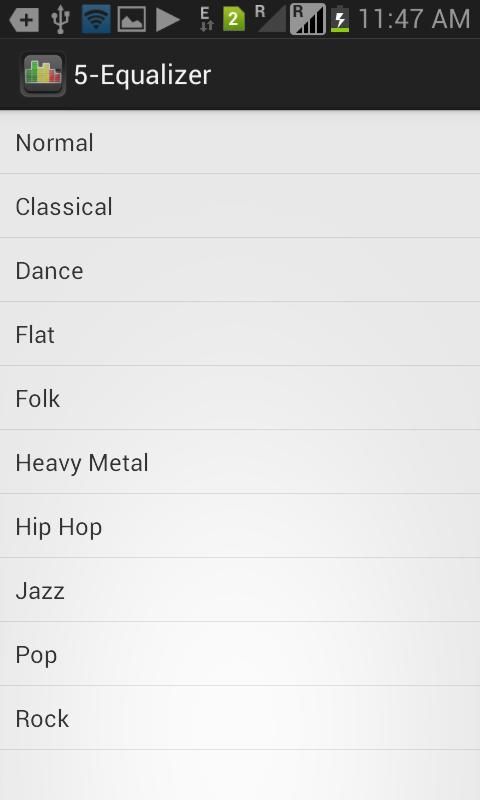Tap the 5-Equalizer app icon
This screenshot has height=800, width=480.
[43, 75]
